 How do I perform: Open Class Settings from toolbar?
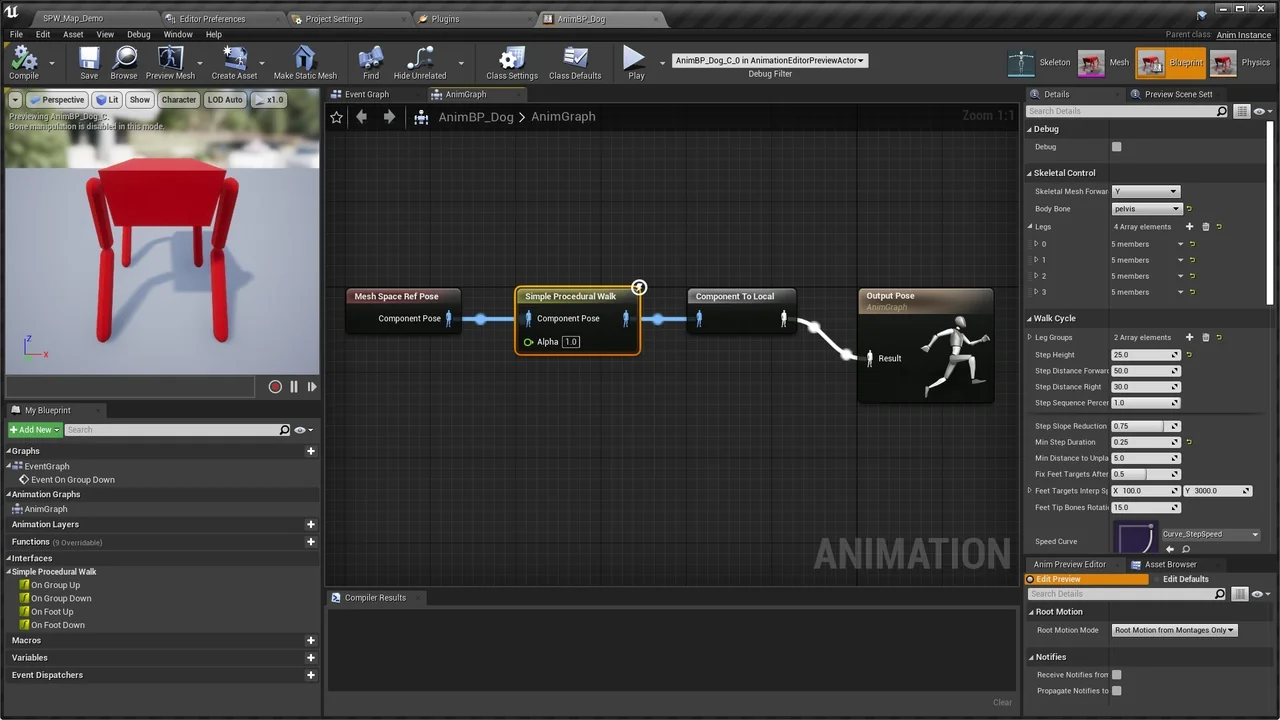pyautogui.click(x=512, y=62)
